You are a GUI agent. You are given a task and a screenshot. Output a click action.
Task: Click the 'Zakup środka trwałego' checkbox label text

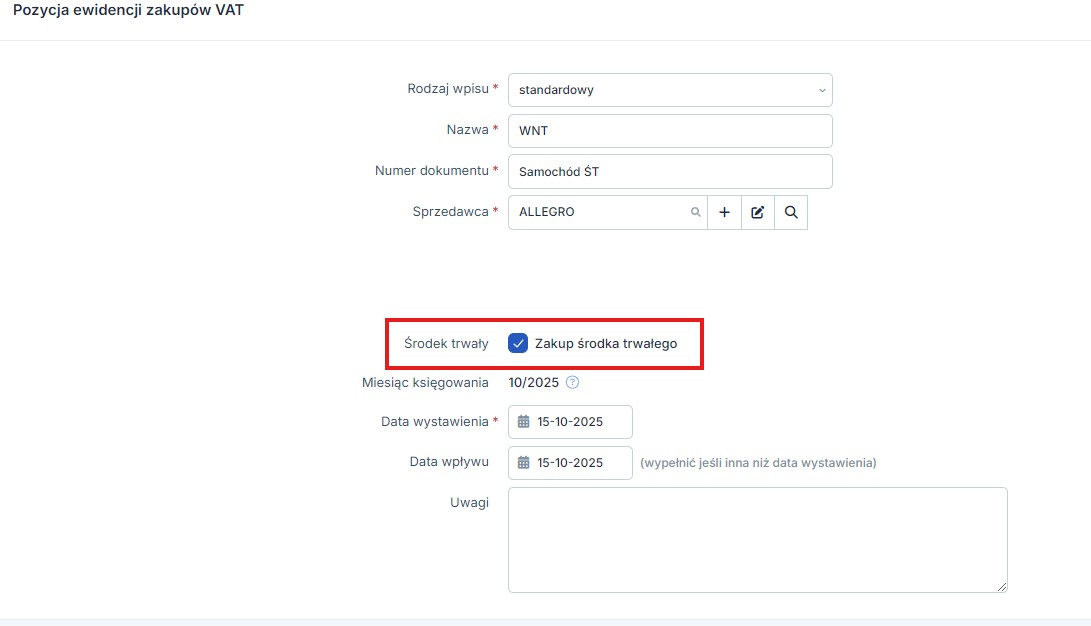606,343
